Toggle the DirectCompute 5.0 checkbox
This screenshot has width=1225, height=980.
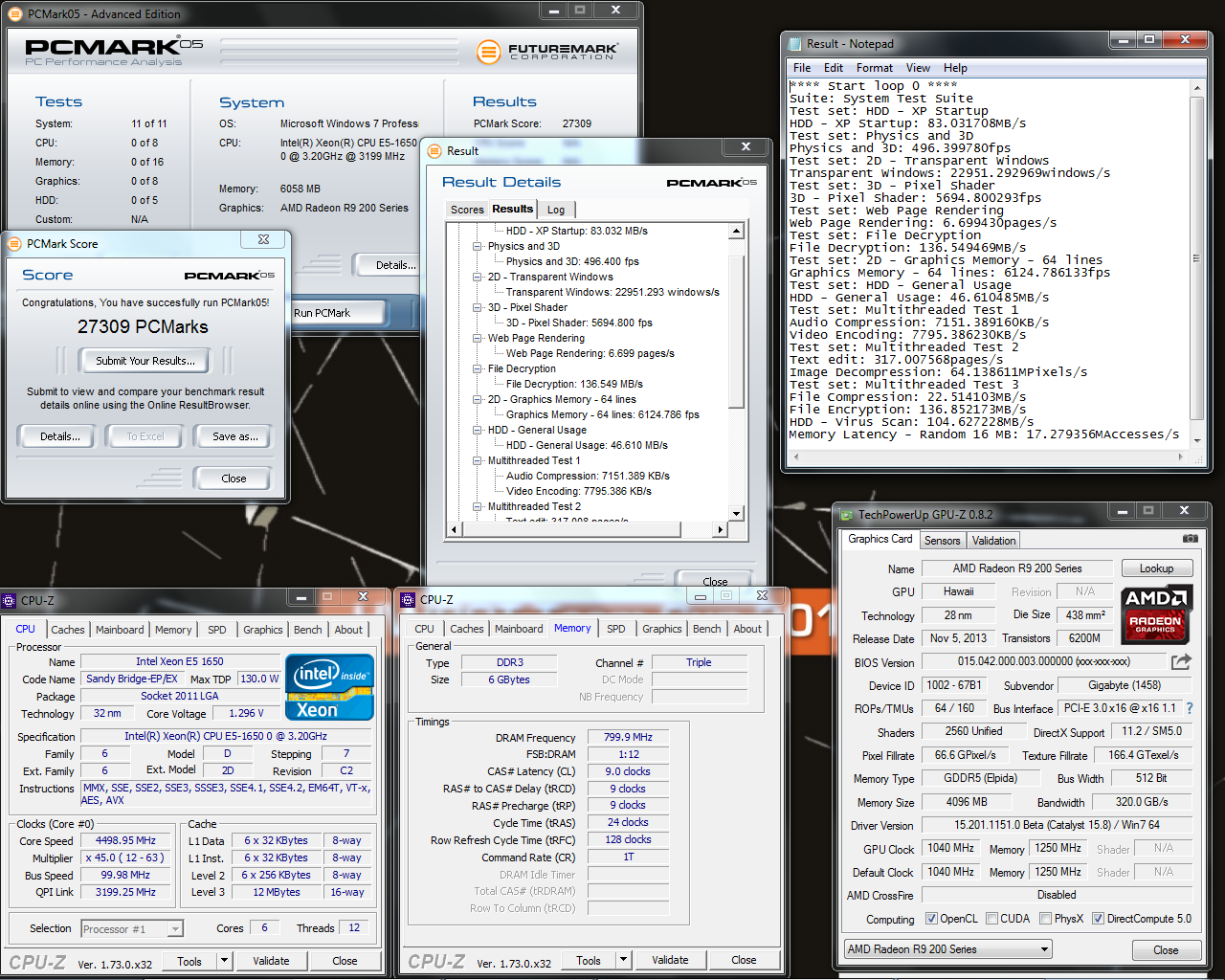(x=1098, y=919)
